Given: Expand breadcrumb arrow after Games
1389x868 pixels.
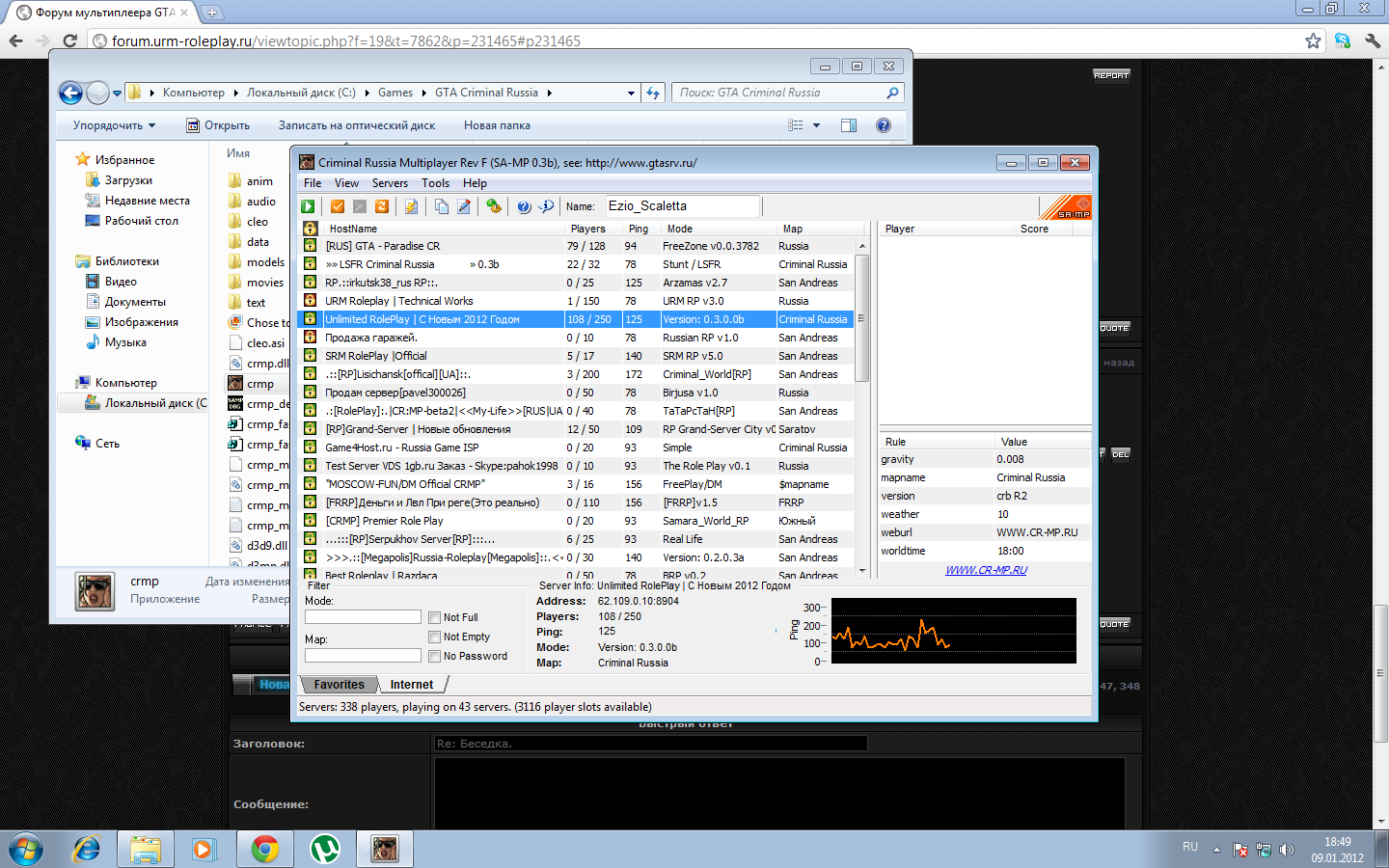Looking at the screenshot, I should pos(423,93).
